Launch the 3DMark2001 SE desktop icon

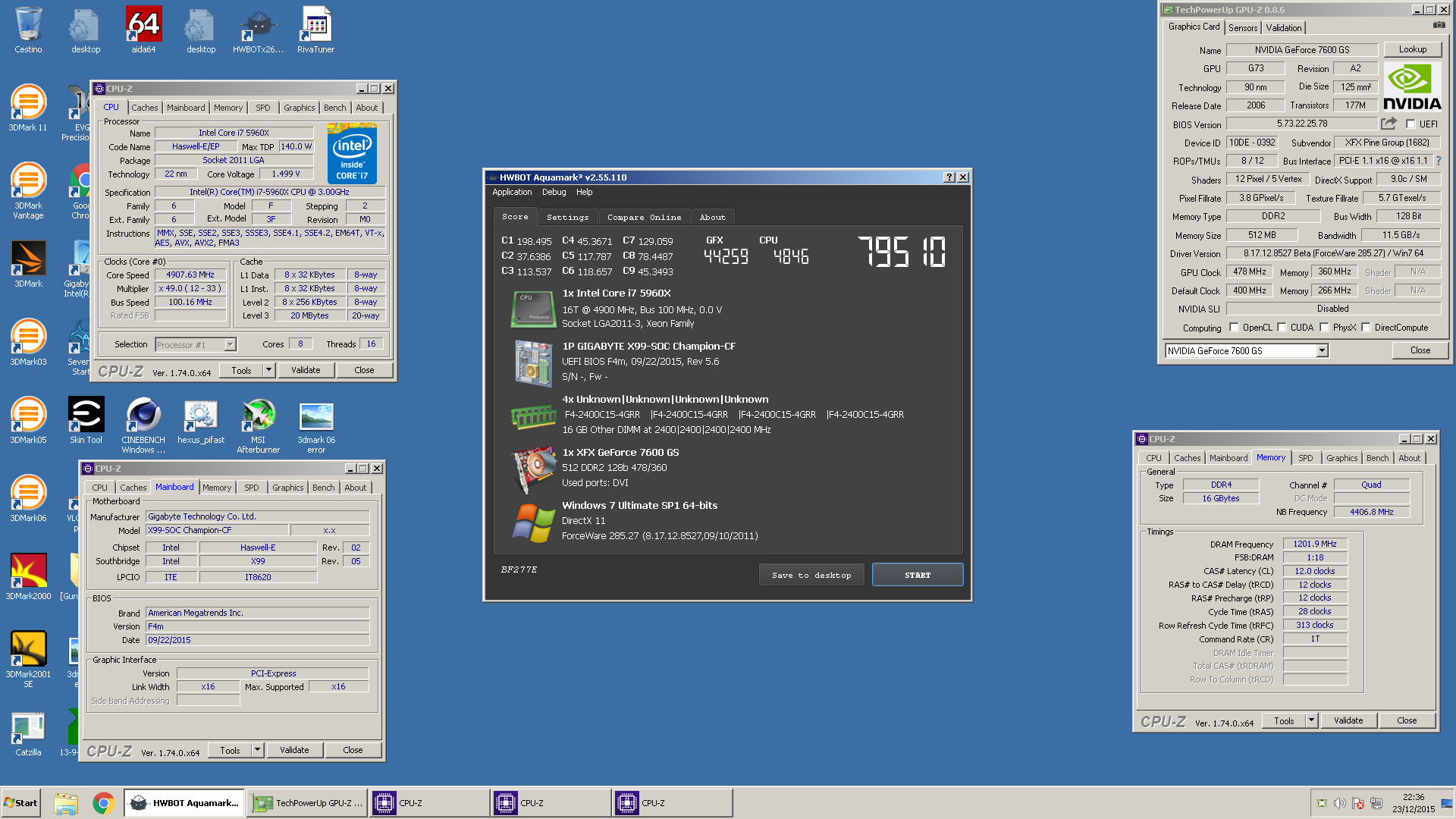coord(28,660)
